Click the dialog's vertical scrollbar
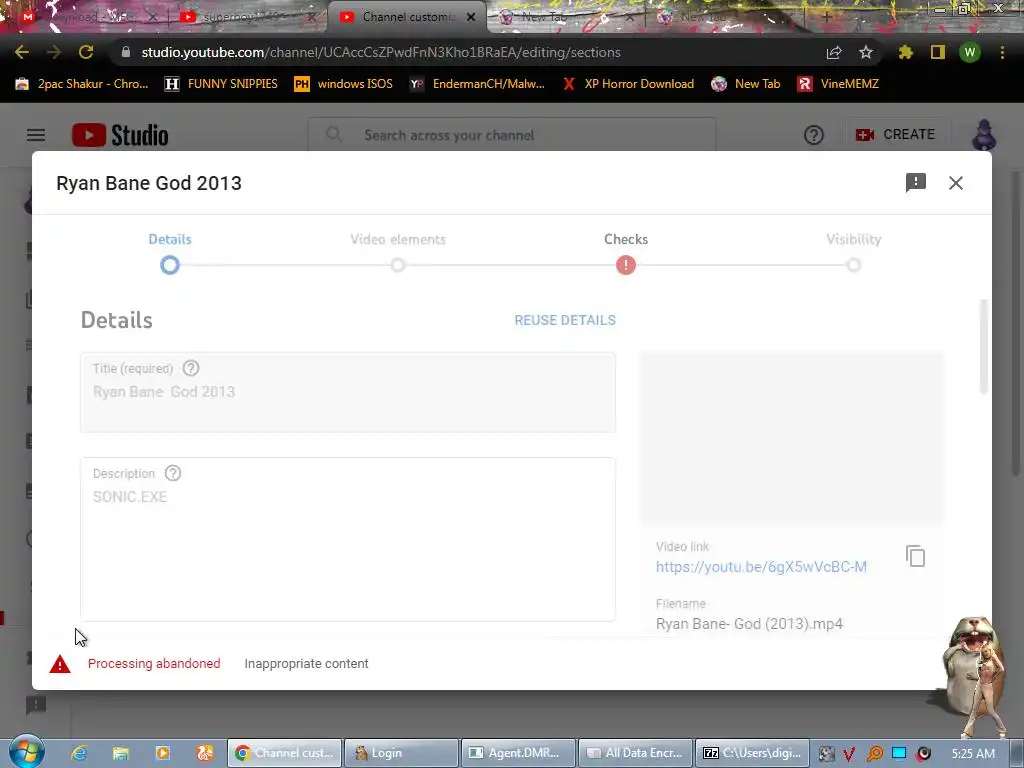 (x=984, y=346)
